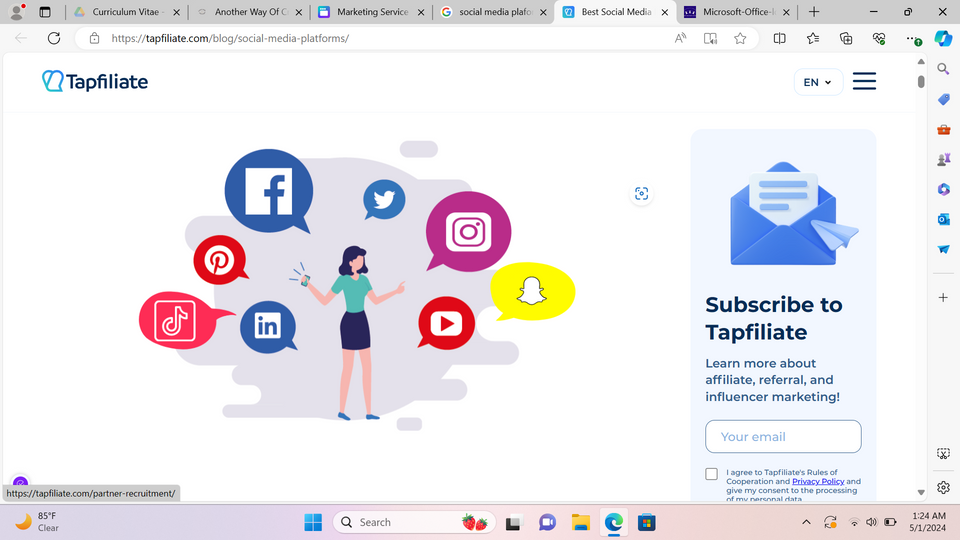
Task: Open the Favorites list
Action: click(812, 38)
